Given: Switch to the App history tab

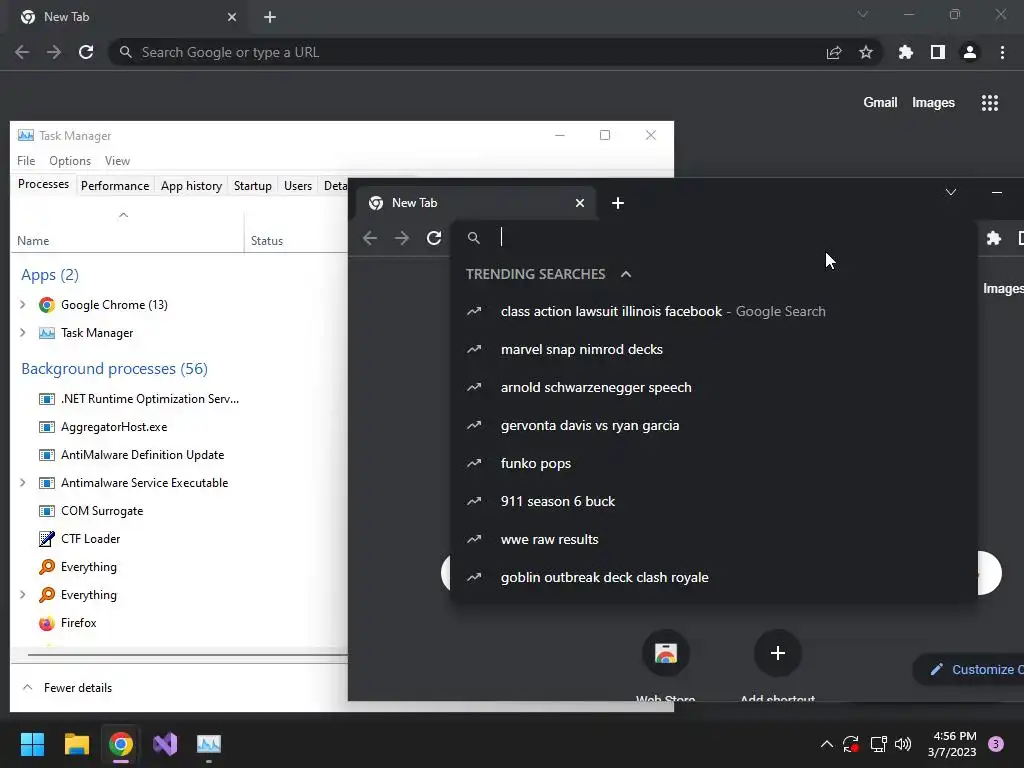Looking at the screenshot, I should coord(191,186).
